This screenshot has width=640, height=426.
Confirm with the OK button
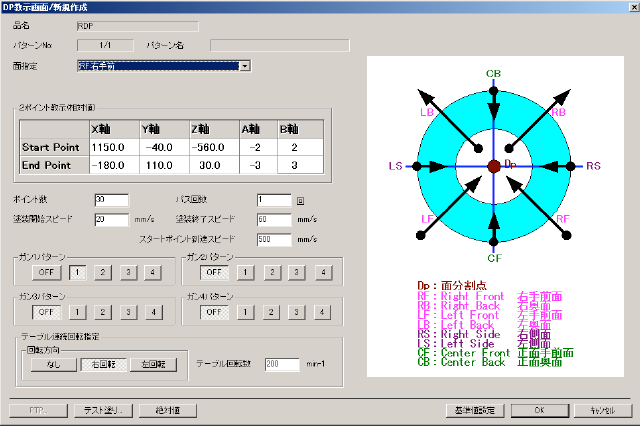point(540,410)
